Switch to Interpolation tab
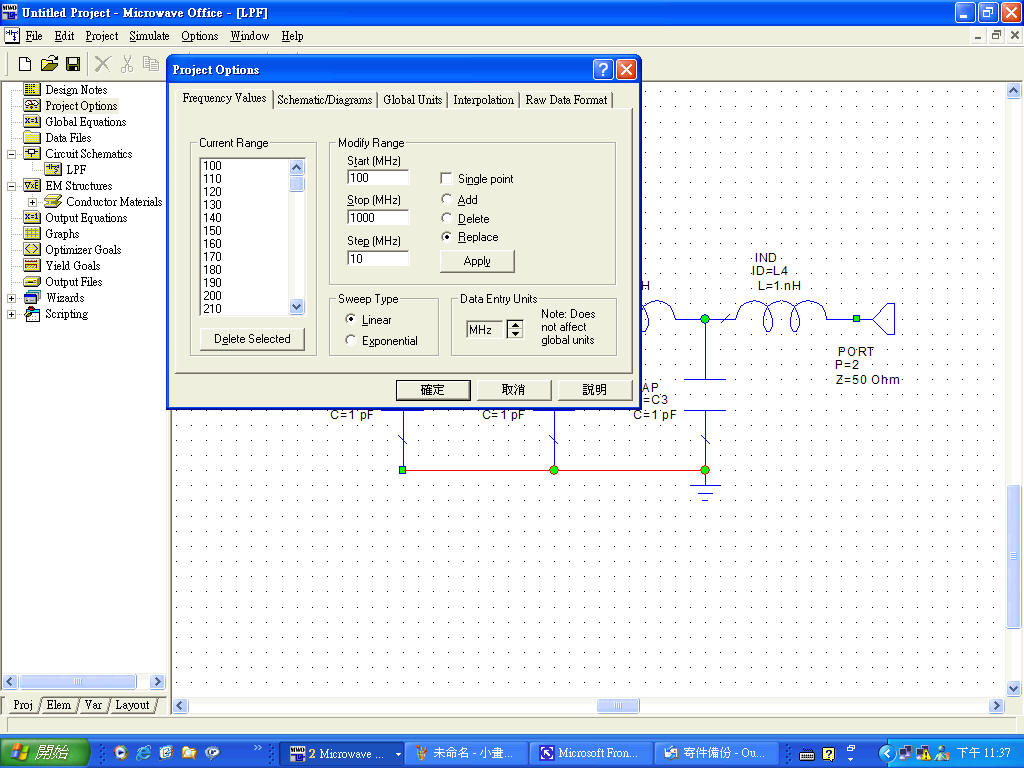This screenshot has width=1024, height=768. tap(483, 100)
